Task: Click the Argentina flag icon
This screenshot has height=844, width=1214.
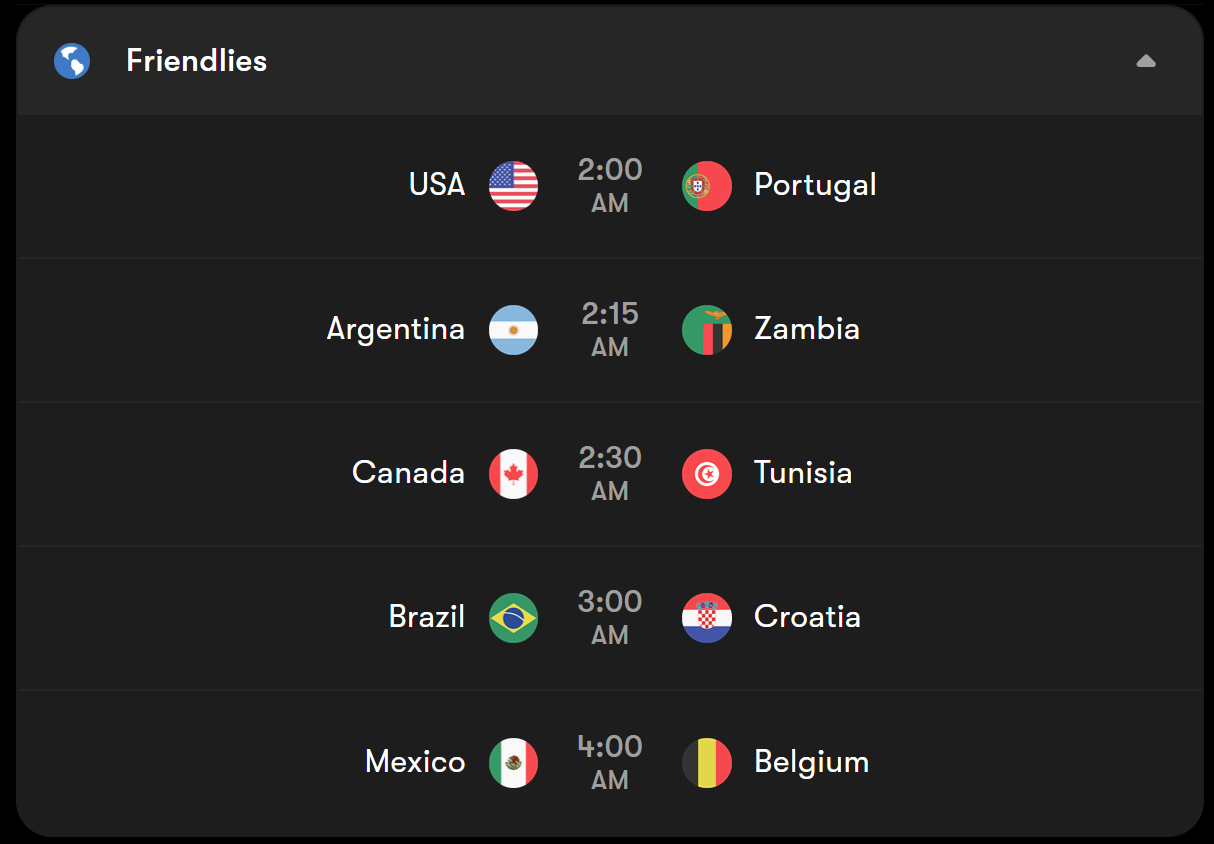Action: 513,330
